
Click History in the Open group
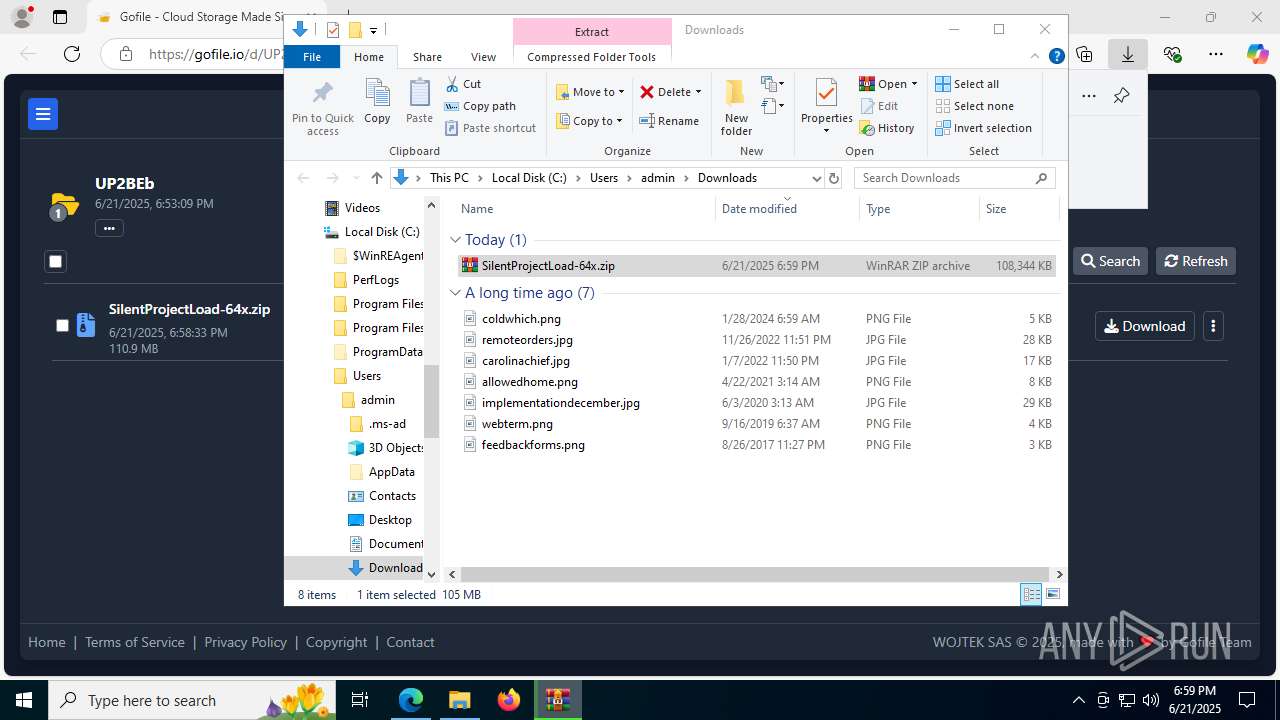(887, 128)
